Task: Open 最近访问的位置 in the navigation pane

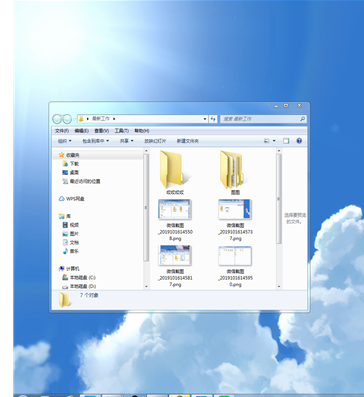Action: [81, 181]
